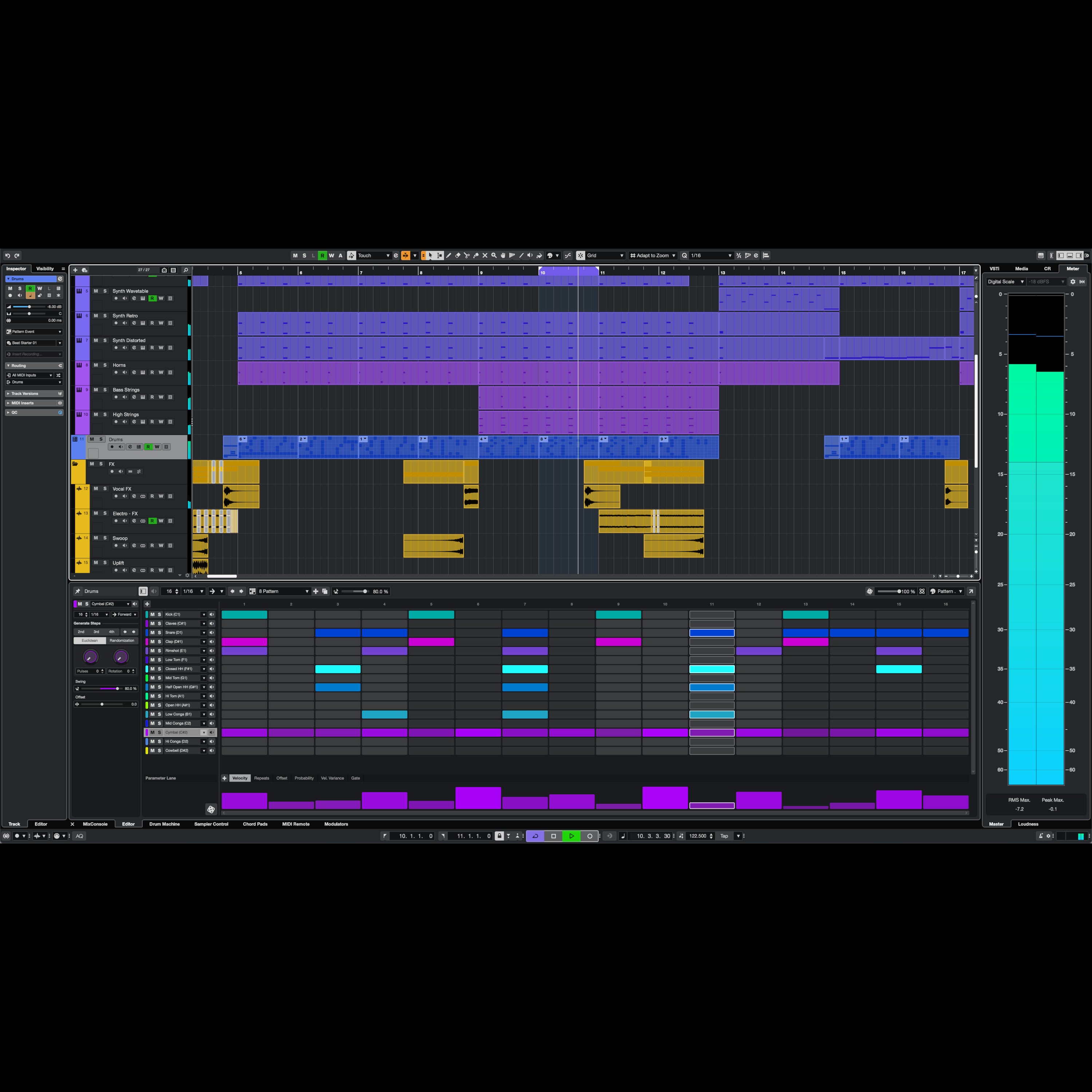
Task: Select the Probability parameter lane
Action: click(x=304, y=778)
